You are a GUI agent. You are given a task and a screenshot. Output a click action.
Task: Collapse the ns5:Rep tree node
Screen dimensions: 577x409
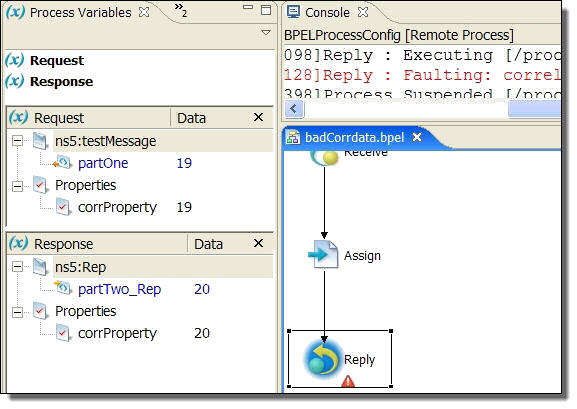click(17, 267)
